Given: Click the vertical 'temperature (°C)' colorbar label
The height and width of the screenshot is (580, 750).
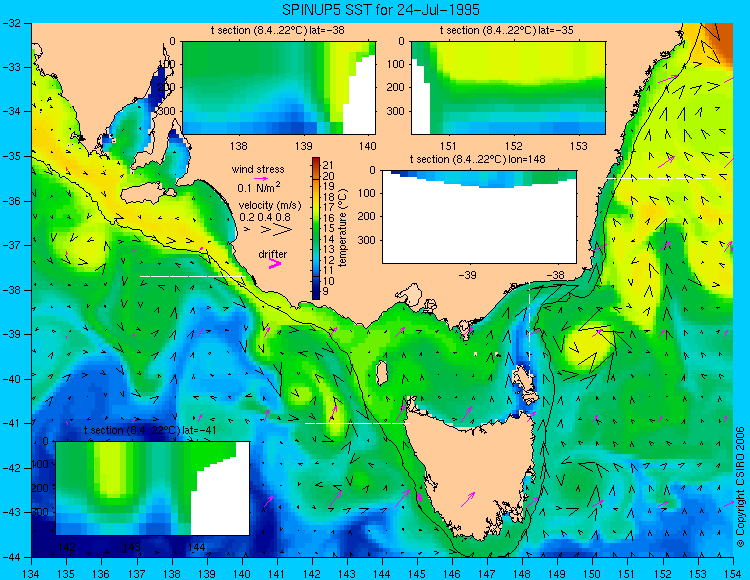Looking at the screenshot, I should (342, 228).
